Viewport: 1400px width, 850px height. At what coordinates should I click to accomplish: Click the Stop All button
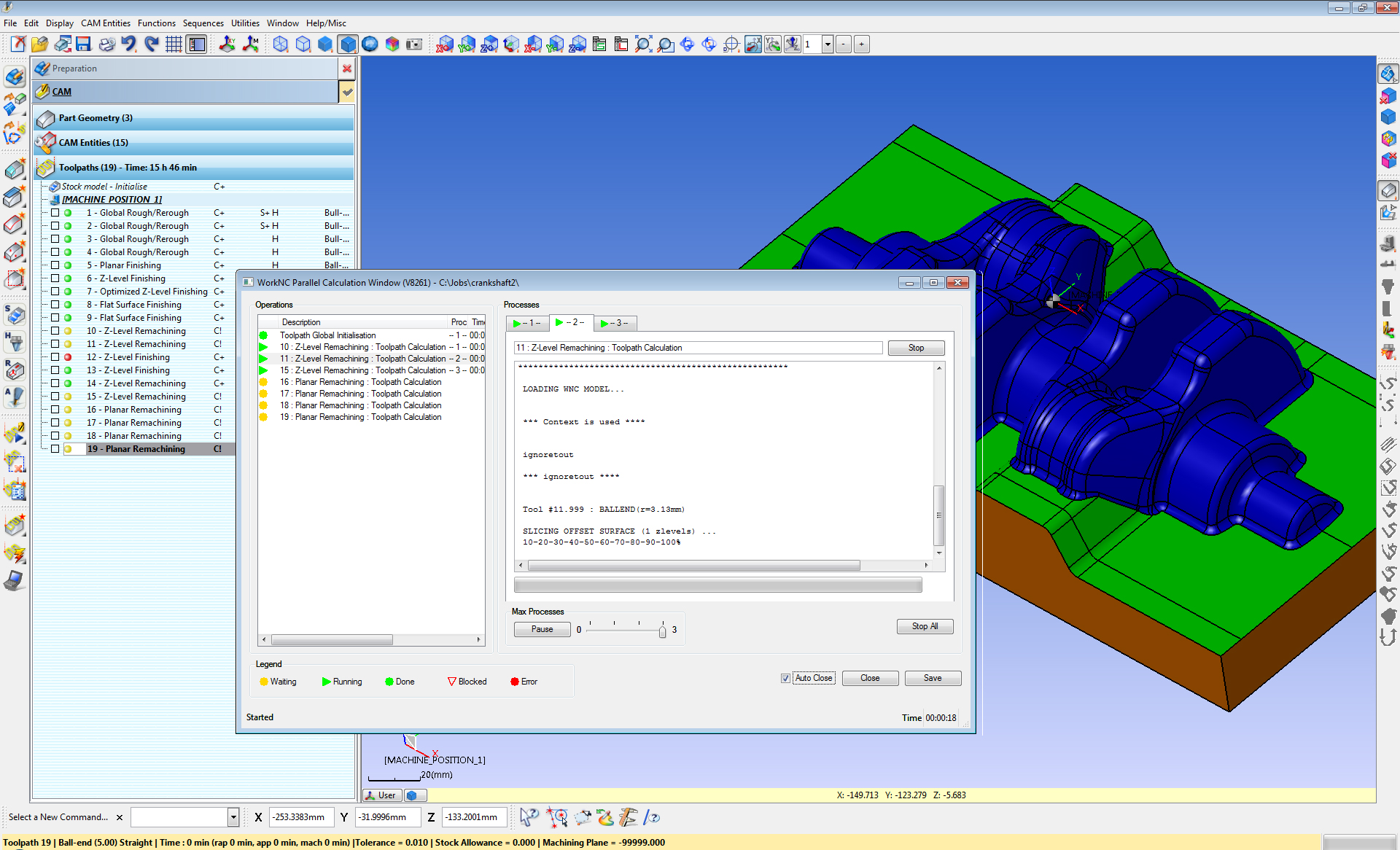click(x=925, y=626)
